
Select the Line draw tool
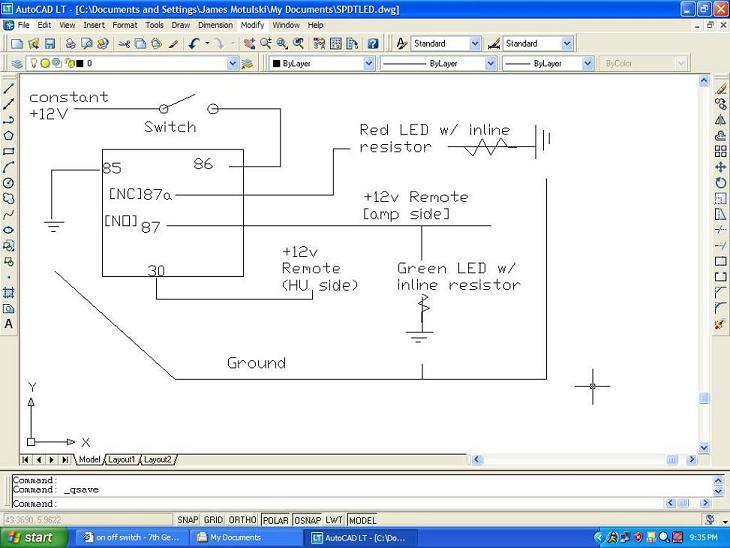click(9, 87)
